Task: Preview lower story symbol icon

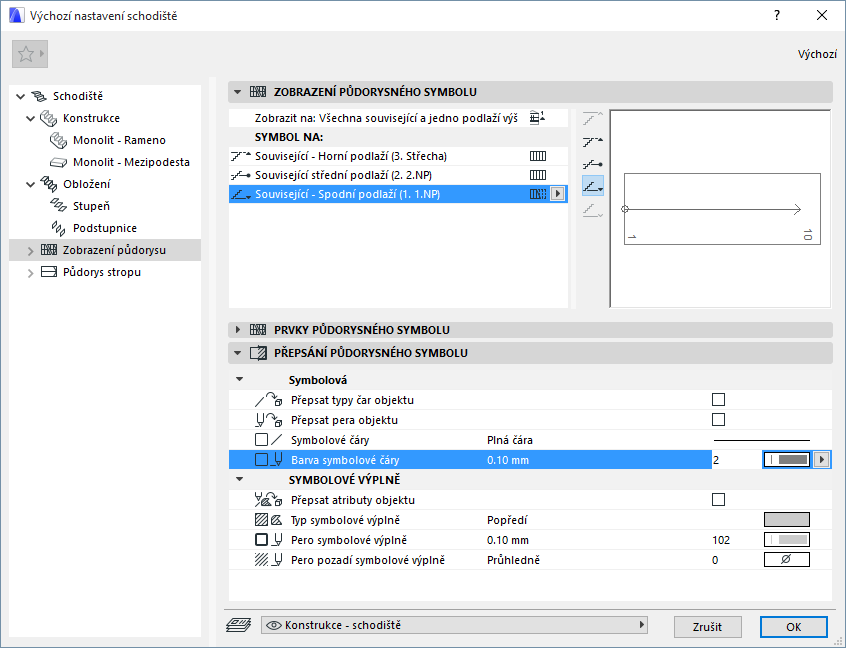Action: [592, 187]
